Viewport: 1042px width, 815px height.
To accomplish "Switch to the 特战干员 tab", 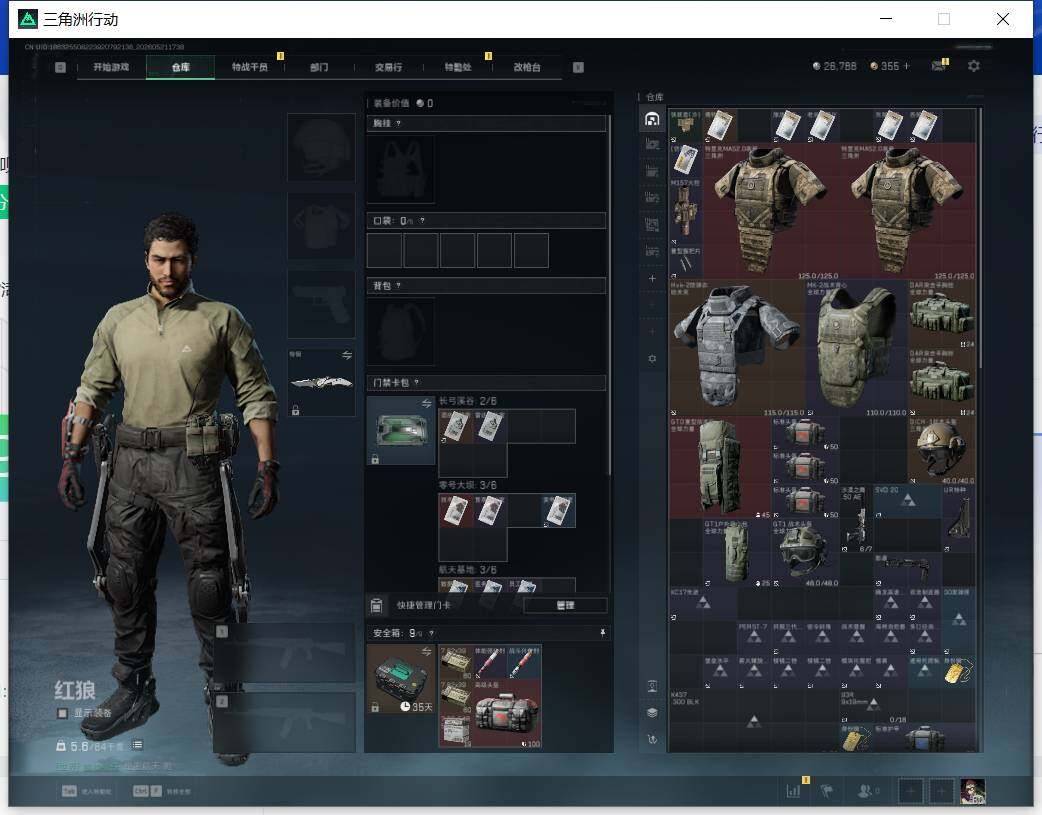I will (250, 67).
